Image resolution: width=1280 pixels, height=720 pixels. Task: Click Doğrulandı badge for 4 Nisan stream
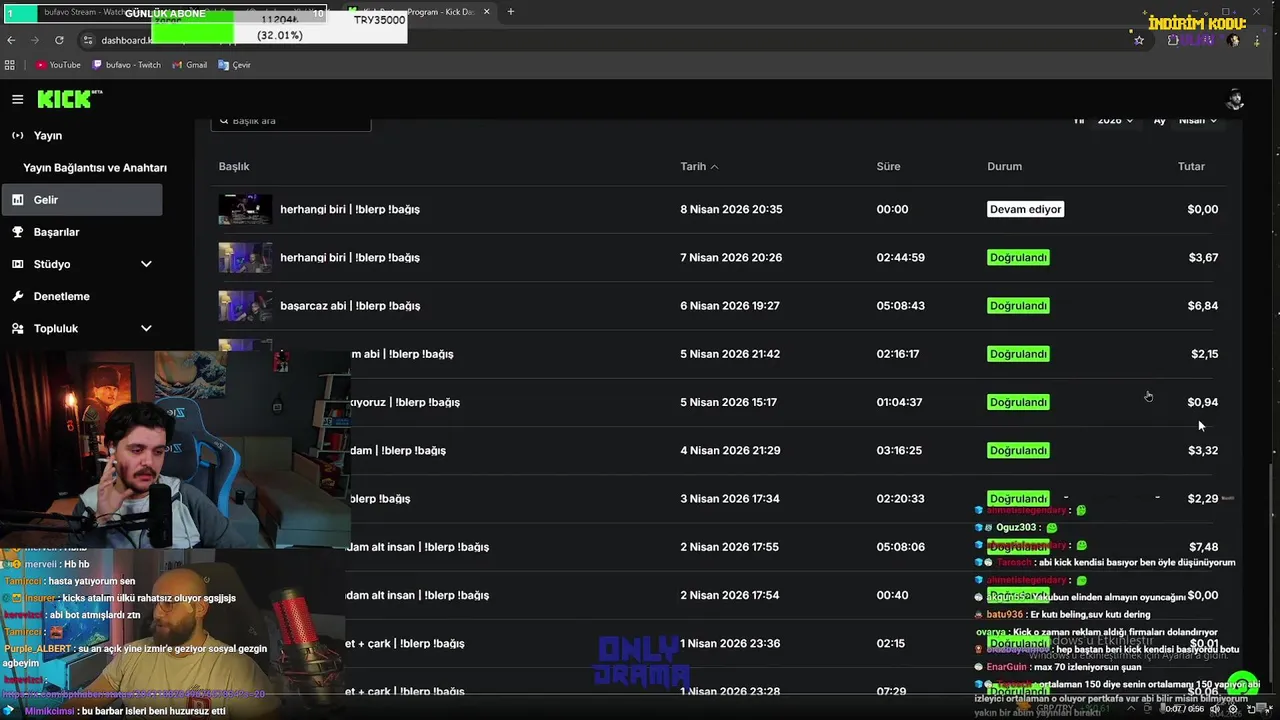[1018, 450]
